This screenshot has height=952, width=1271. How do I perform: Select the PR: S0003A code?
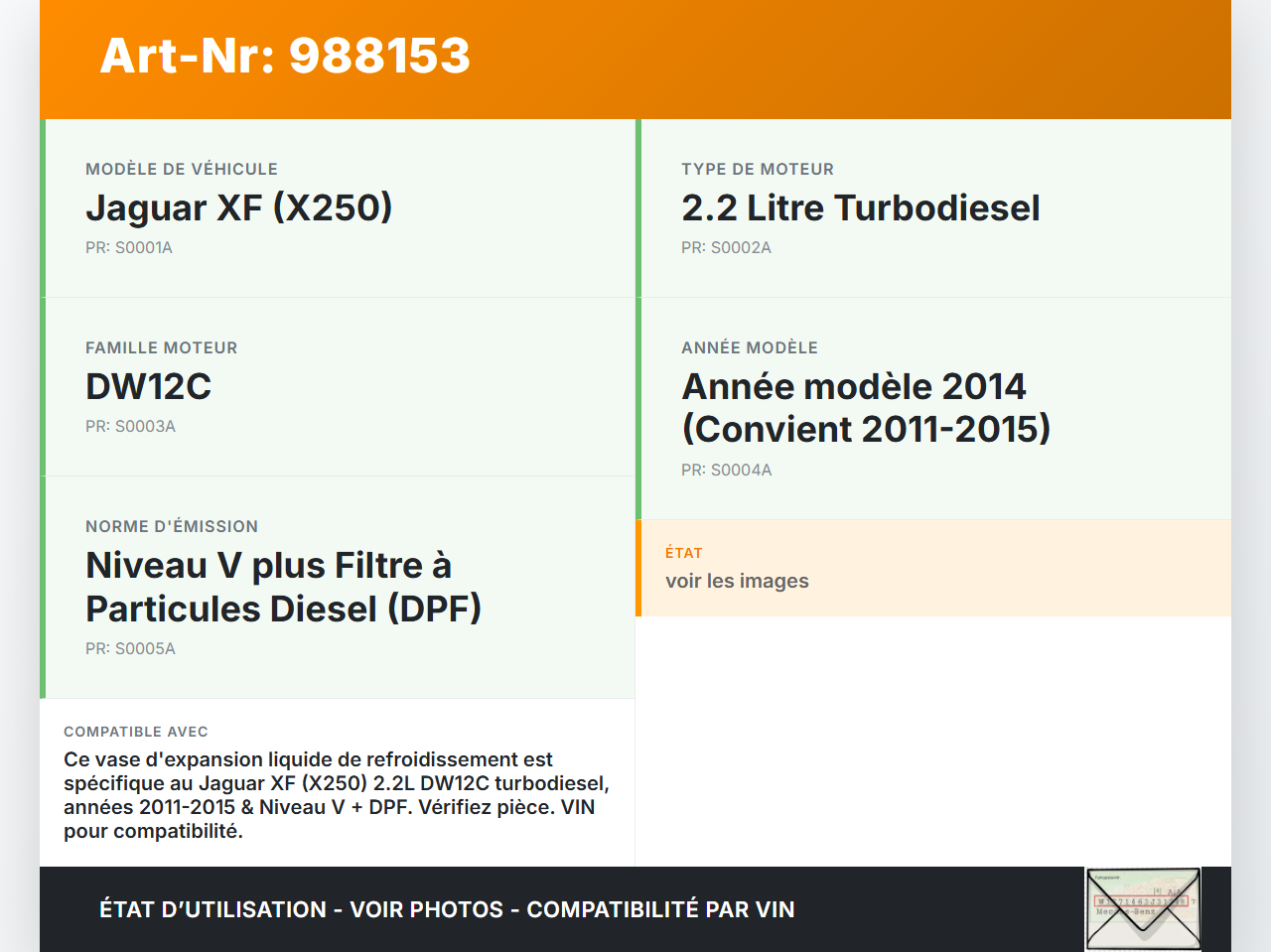(x=130, y=426)
